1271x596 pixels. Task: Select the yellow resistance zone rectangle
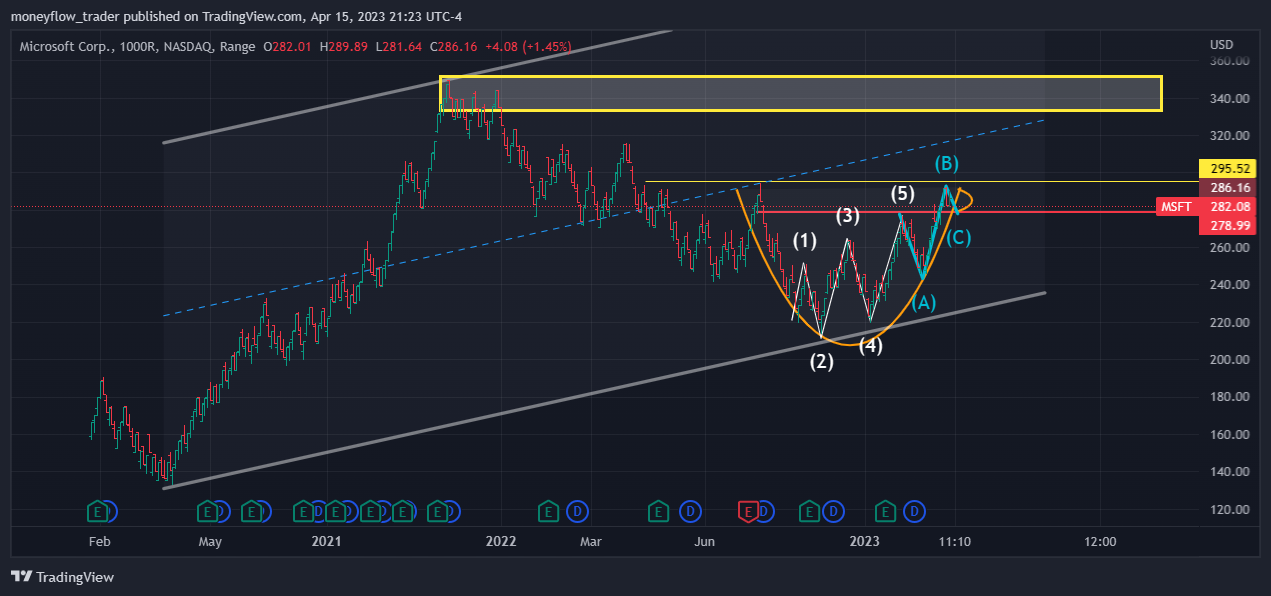point(801,93)
